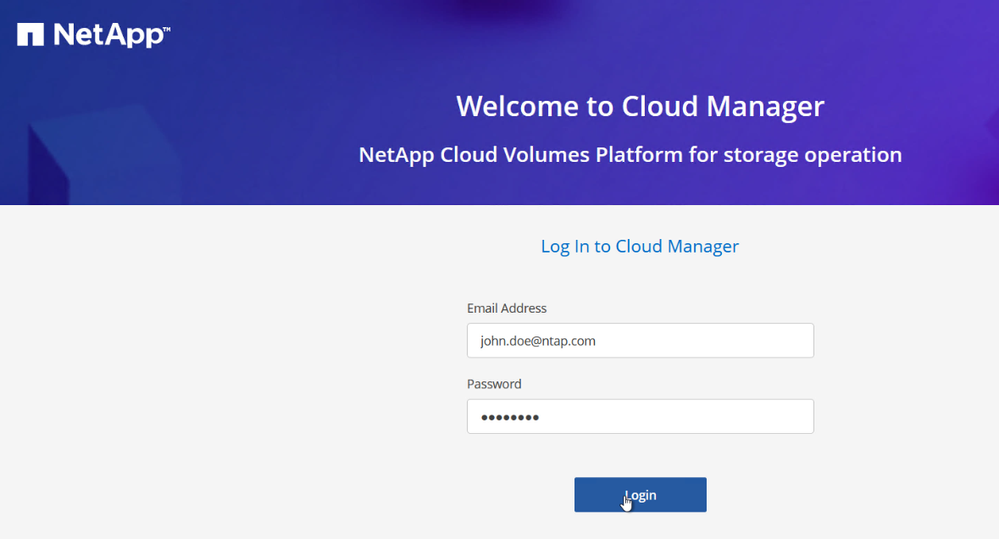Click the blank gray area left of form

(x=220, y=380)
